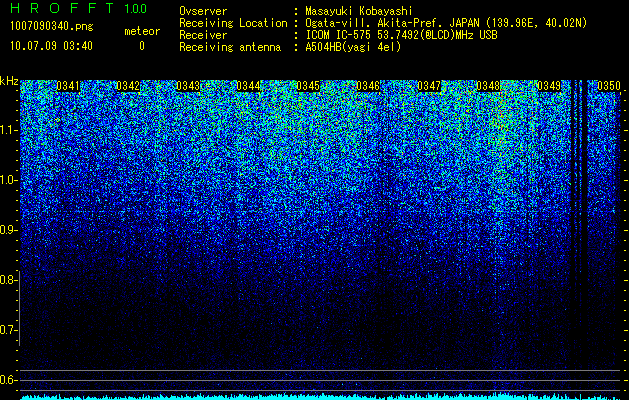Click the date 10.07.09 03:40
The image size is (629, 400).
(x=51, y=46)
